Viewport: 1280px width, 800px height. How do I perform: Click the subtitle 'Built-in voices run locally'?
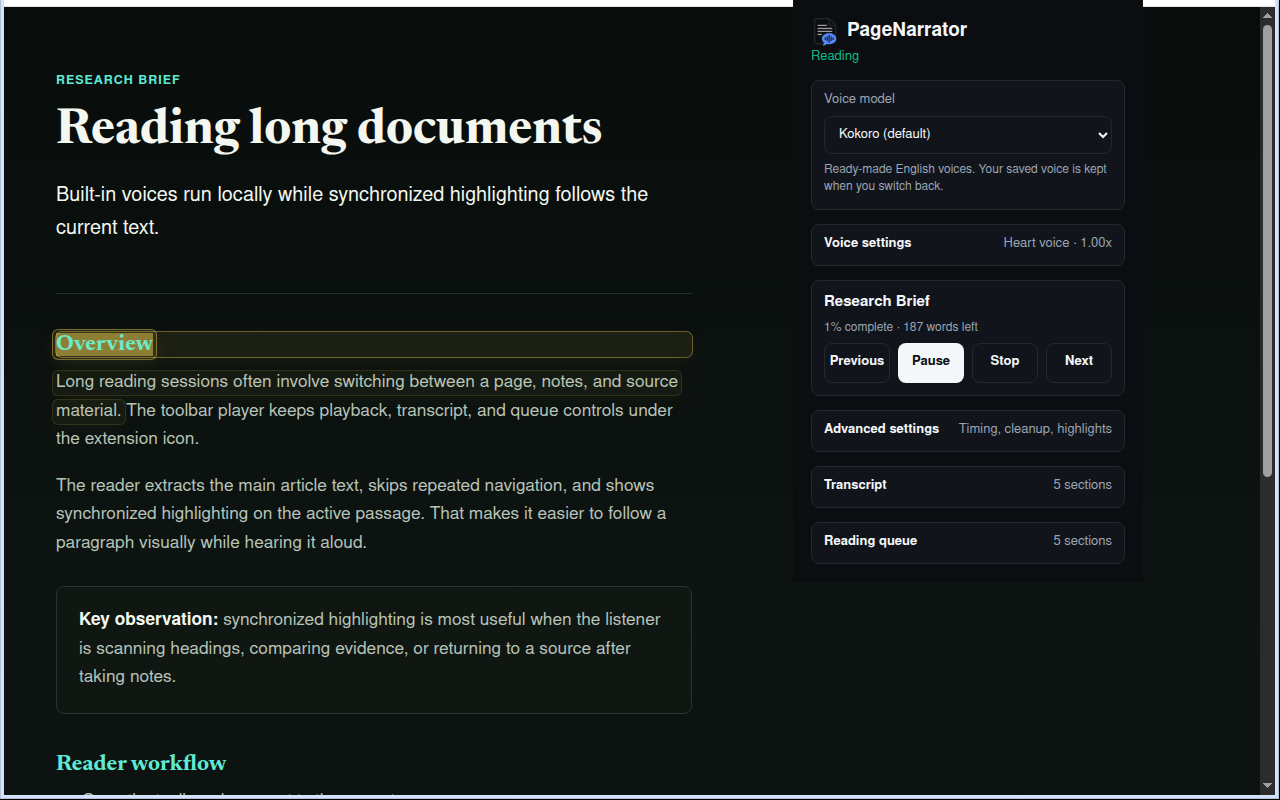(352, 211)
